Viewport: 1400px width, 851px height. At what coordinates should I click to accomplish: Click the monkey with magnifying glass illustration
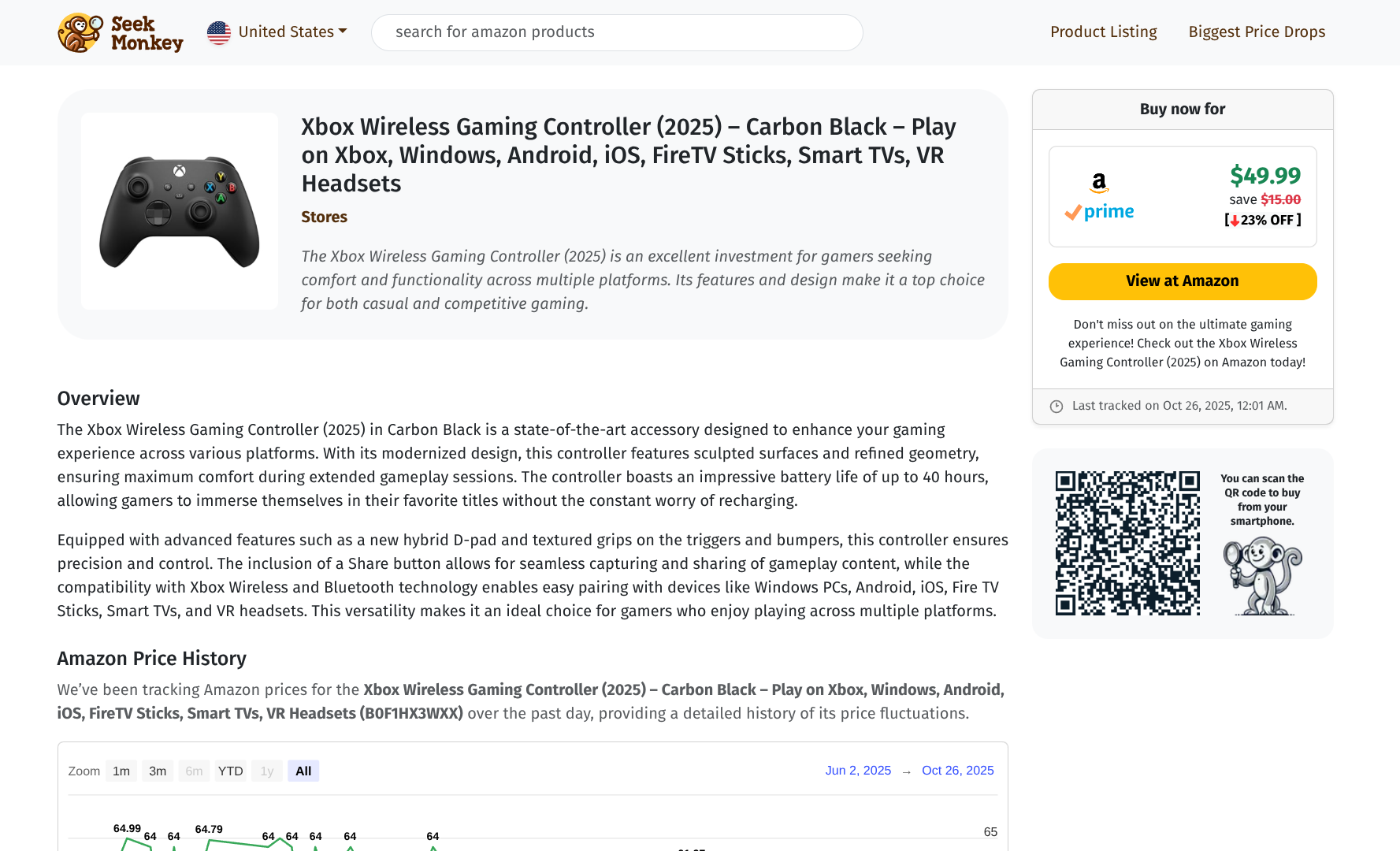coord(1263,575)
